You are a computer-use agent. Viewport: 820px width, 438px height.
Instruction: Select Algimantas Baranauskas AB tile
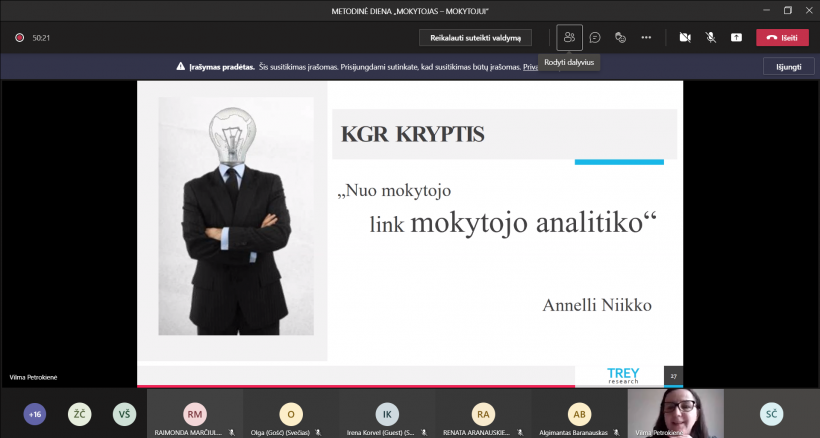click(x=579, y=413)
